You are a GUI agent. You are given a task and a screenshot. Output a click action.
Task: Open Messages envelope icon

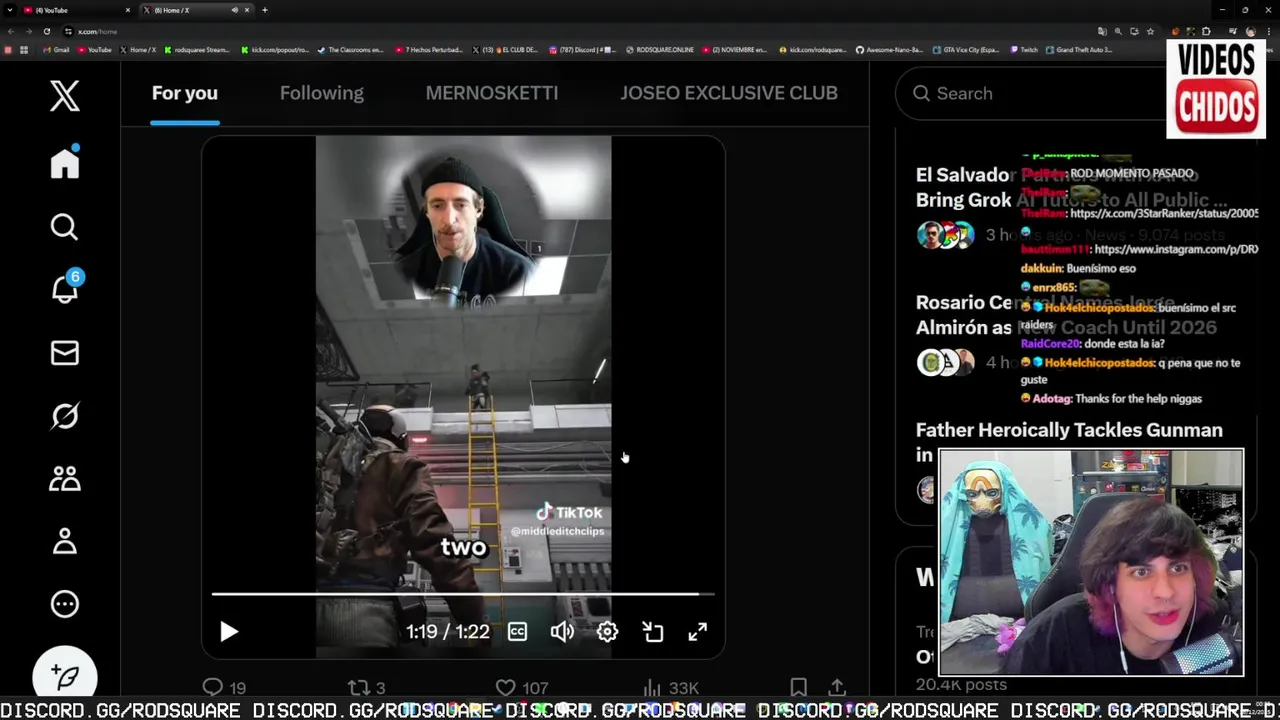65,353
